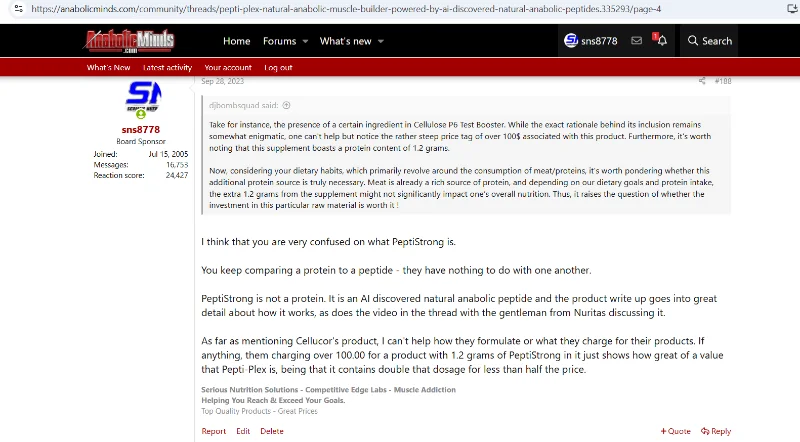Click the share icon for post #188
The width and height of the screenshot is (800, 442).
click(x=702, y=81)
